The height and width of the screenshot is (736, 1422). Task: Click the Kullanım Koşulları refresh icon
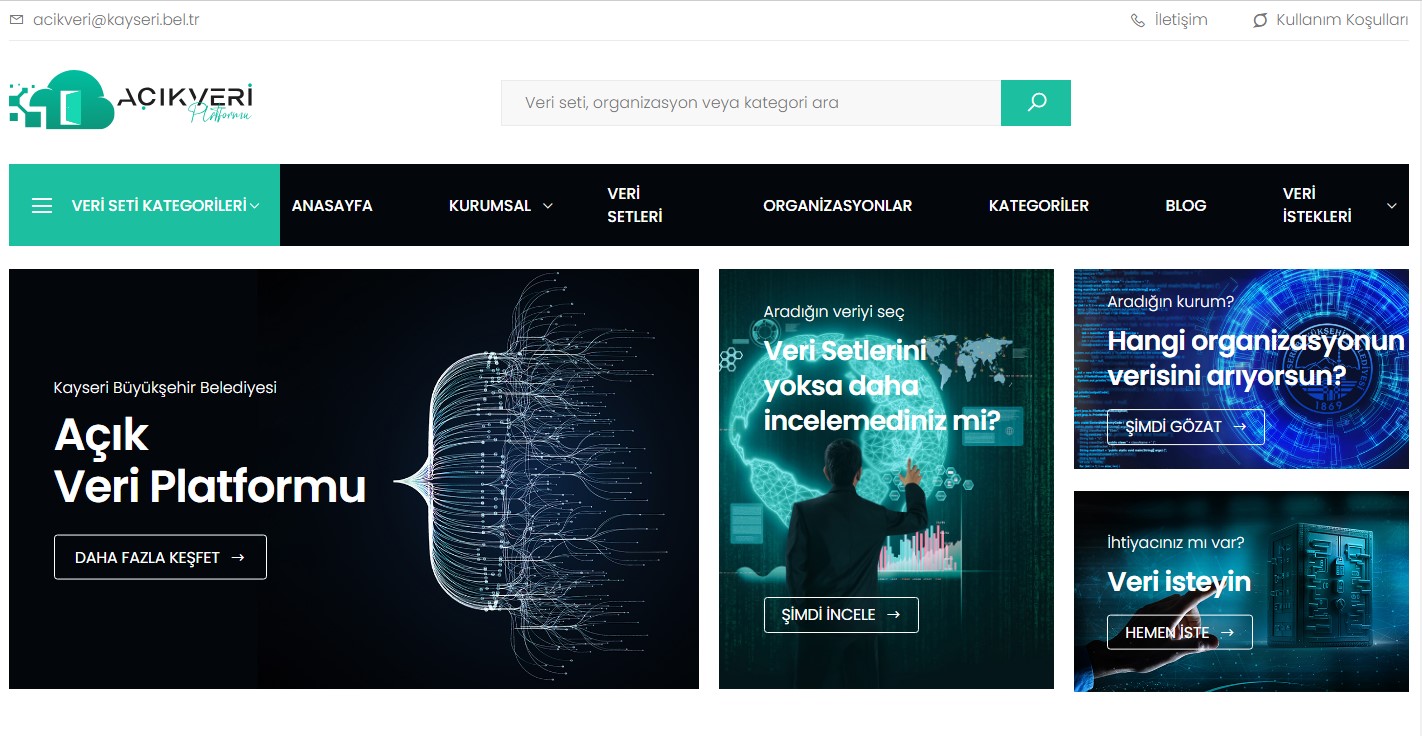coord(1260,20)
